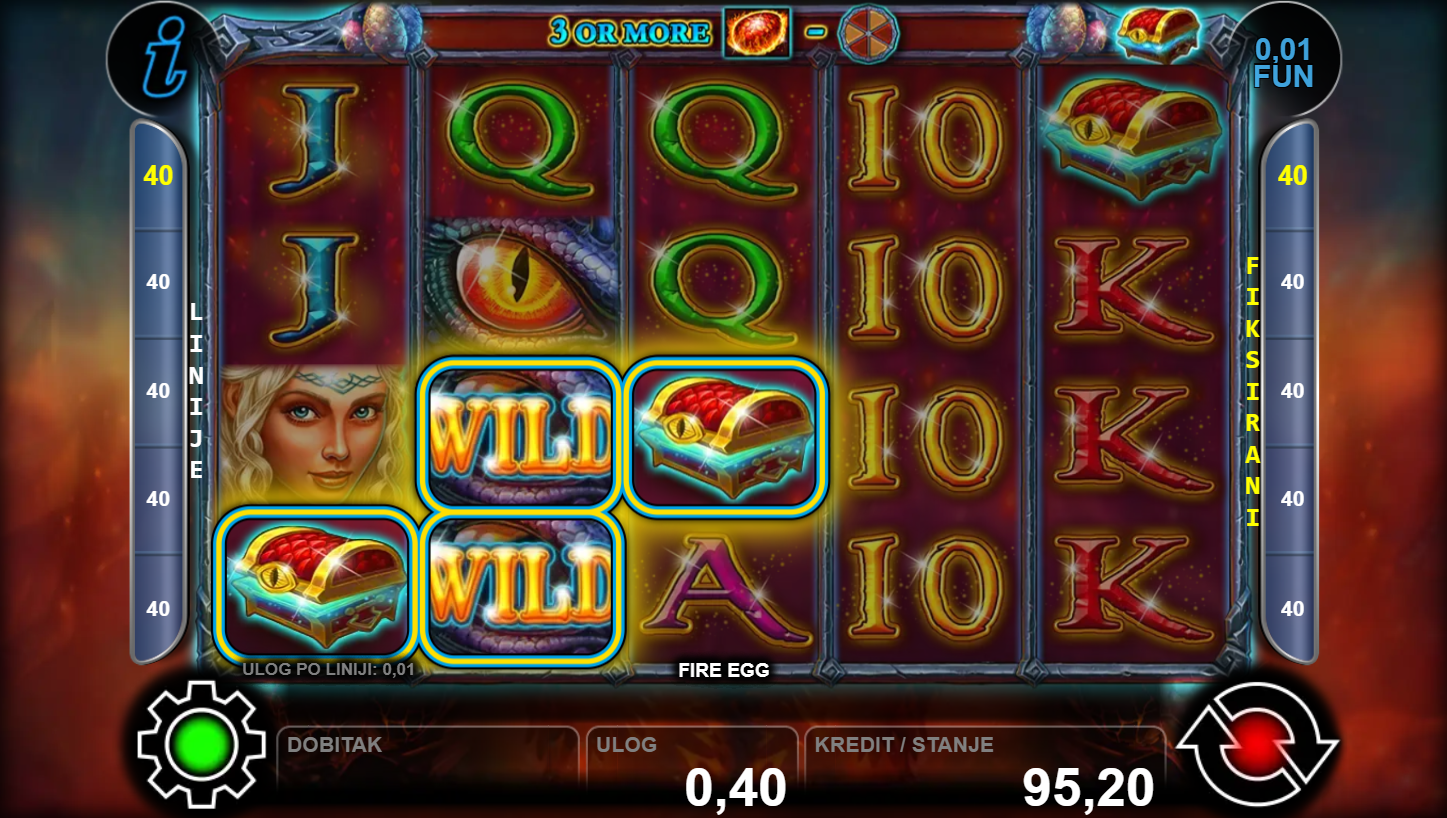Click the red spin button
The width and height of the screenshot is (1447, 818).
click(x=1256, y=745)
